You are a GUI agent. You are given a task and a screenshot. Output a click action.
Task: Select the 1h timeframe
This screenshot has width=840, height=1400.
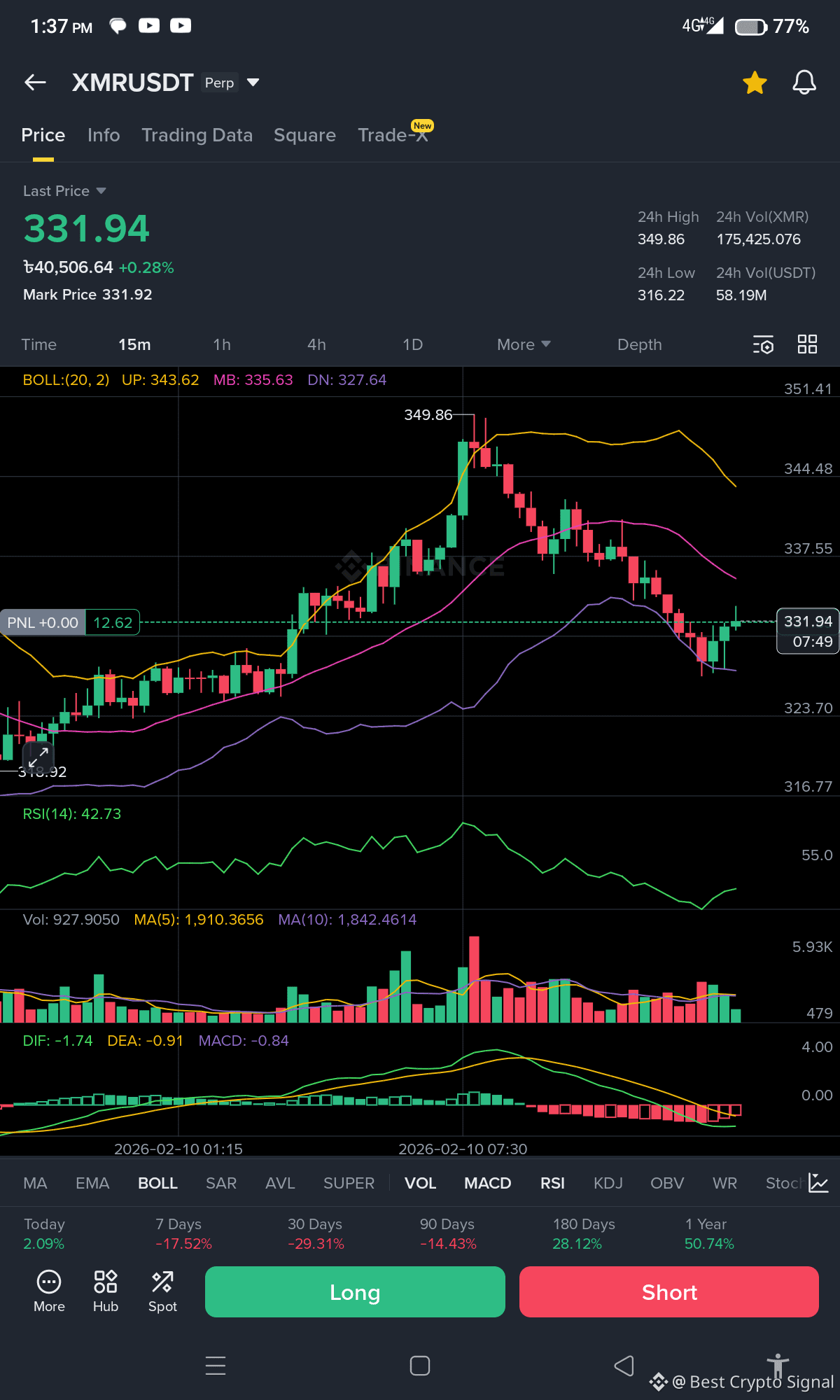(x=222, y=344)
